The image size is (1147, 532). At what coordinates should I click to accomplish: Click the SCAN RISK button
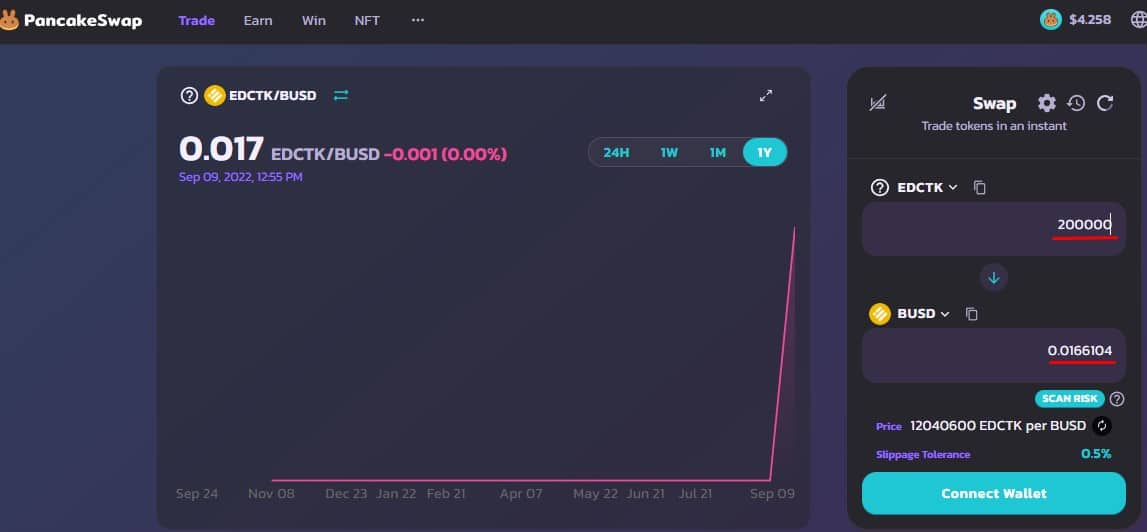[x=1069, y=399]
